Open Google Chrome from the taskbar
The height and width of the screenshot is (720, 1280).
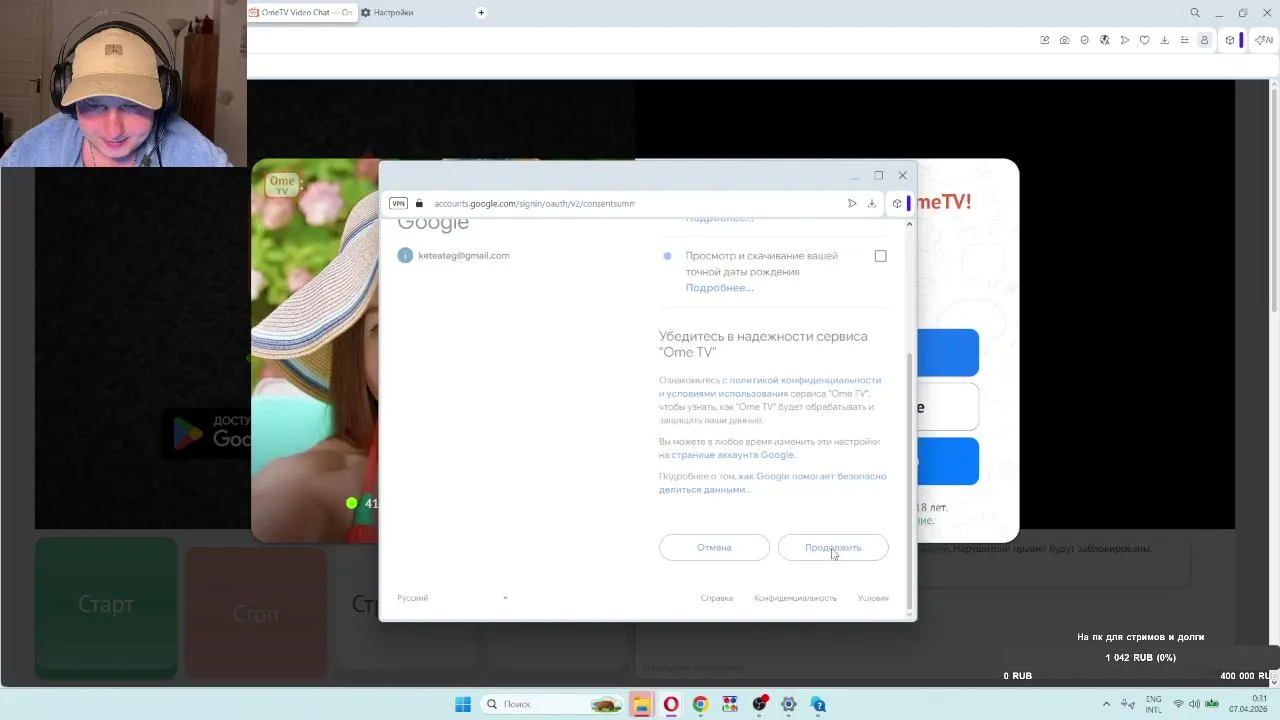(x=700, y=704)
